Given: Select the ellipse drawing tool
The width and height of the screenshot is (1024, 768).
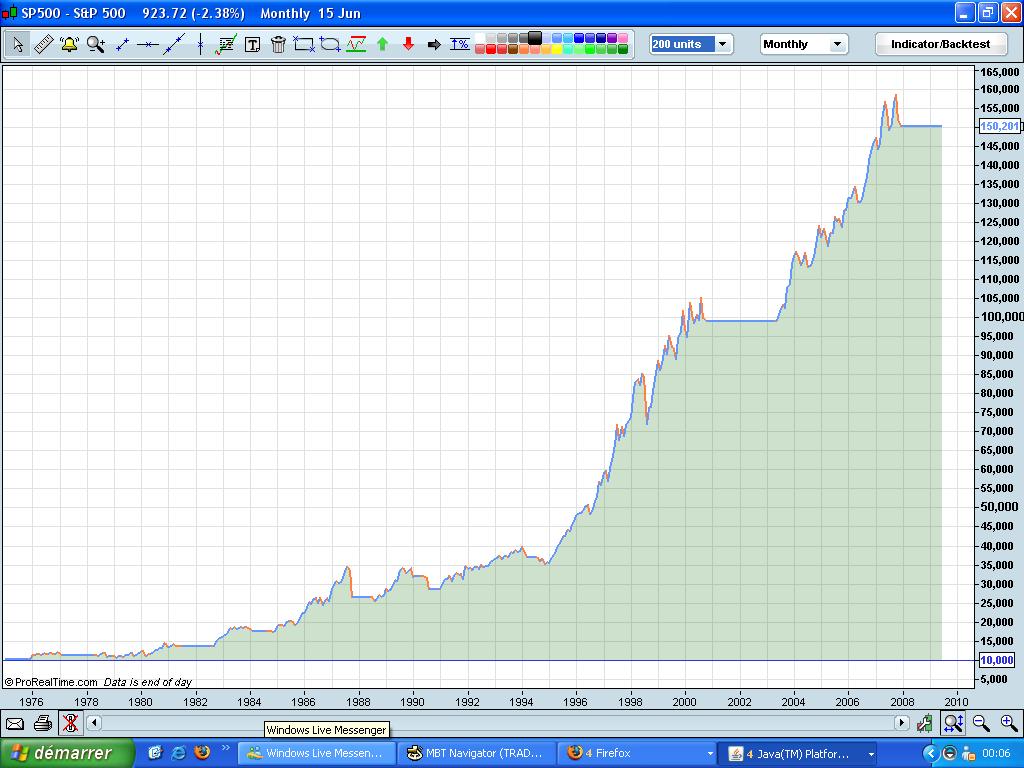Looking at the screenshot, I should point(330,44).
